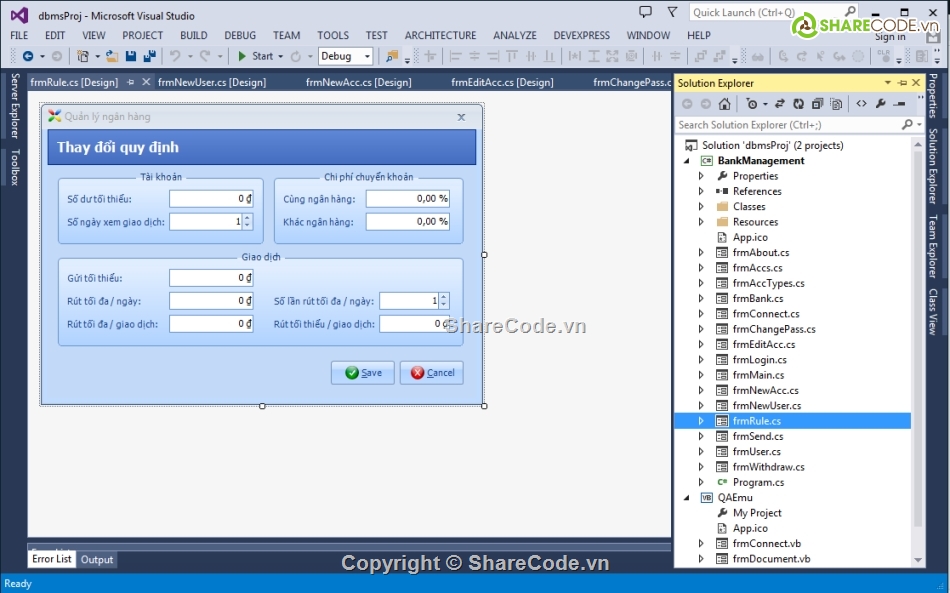The width and height of the screenshot is (950, 593).
Task: Open the Properties side tab on the right
Action: coord(933,96)
